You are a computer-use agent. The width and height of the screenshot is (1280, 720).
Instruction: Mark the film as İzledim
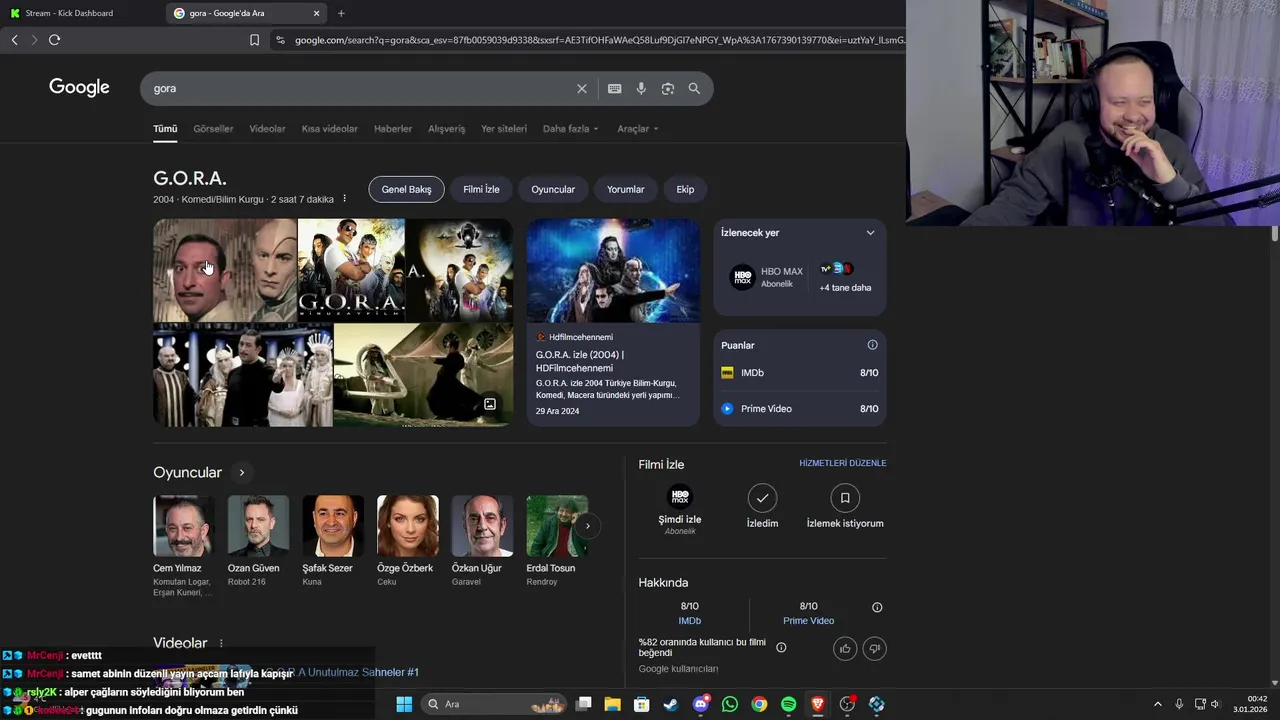(762, 506)
